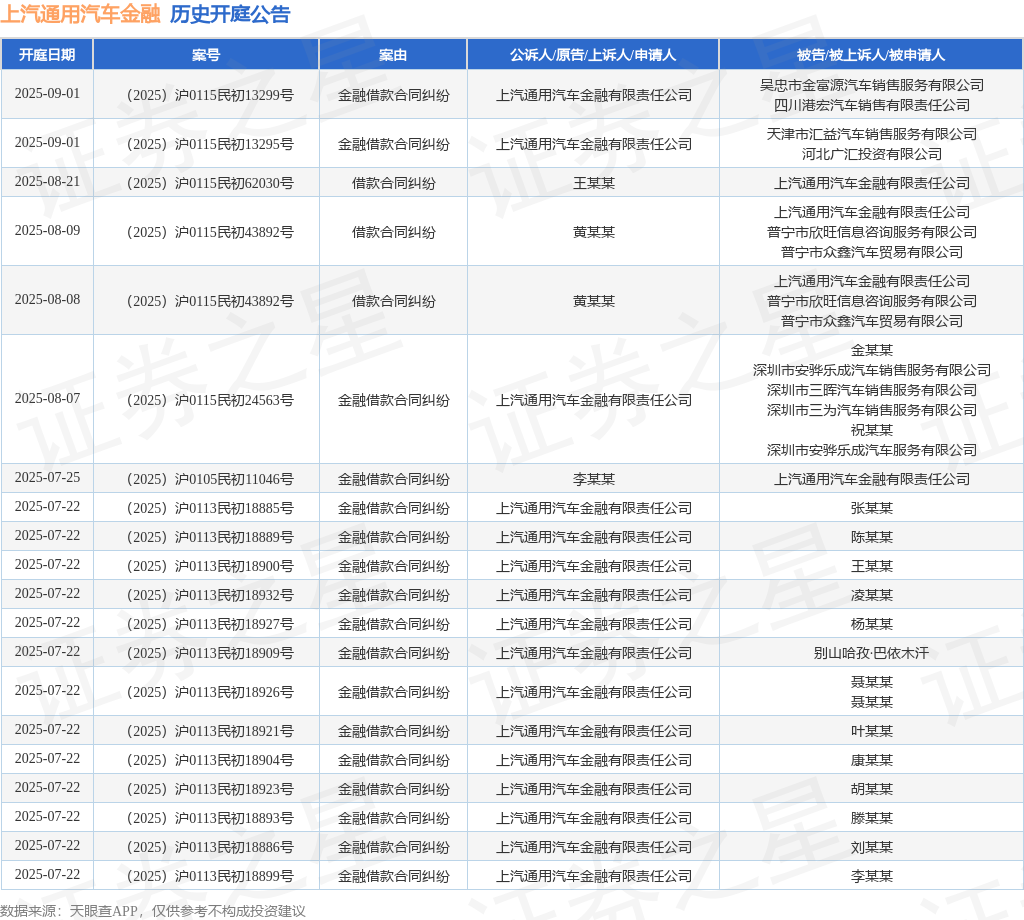Click defendant 凌某某
The width and height of the screenshot is (1024, 920).
872,595
